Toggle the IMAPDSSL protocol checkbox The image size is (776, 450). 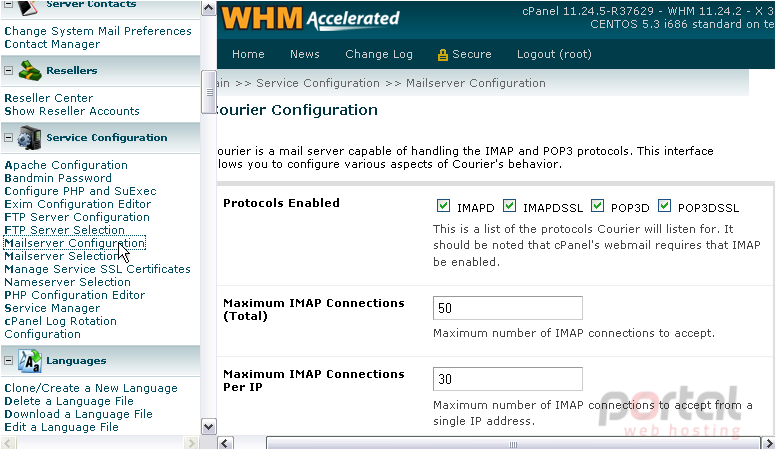coord(509,205)
